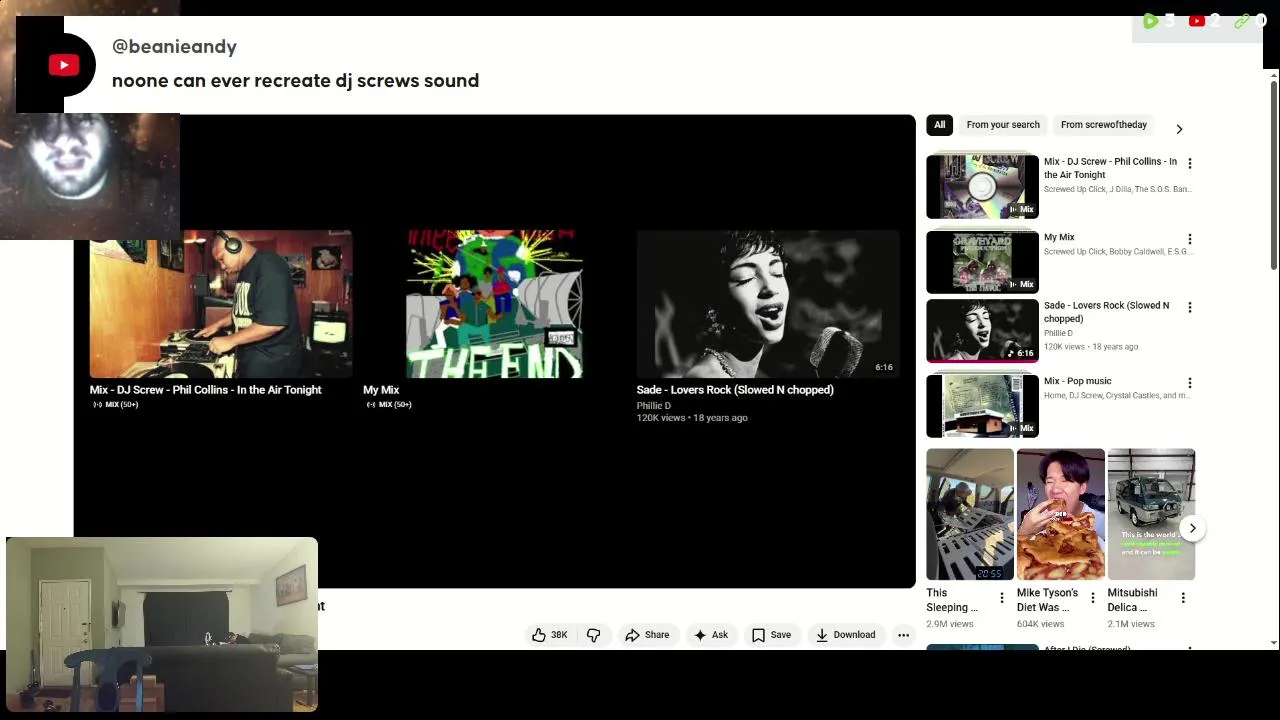1280x720 pixels.
Task: Open options menu for My Mix
Action: (x=1189, y=239)
